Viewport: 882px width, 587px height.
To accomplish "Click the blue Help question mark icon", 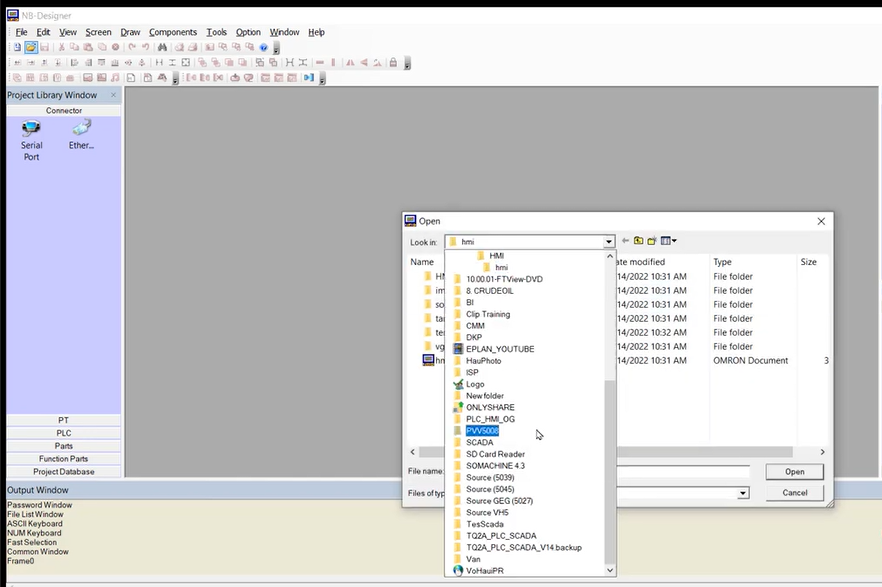I will click(264, 47).
